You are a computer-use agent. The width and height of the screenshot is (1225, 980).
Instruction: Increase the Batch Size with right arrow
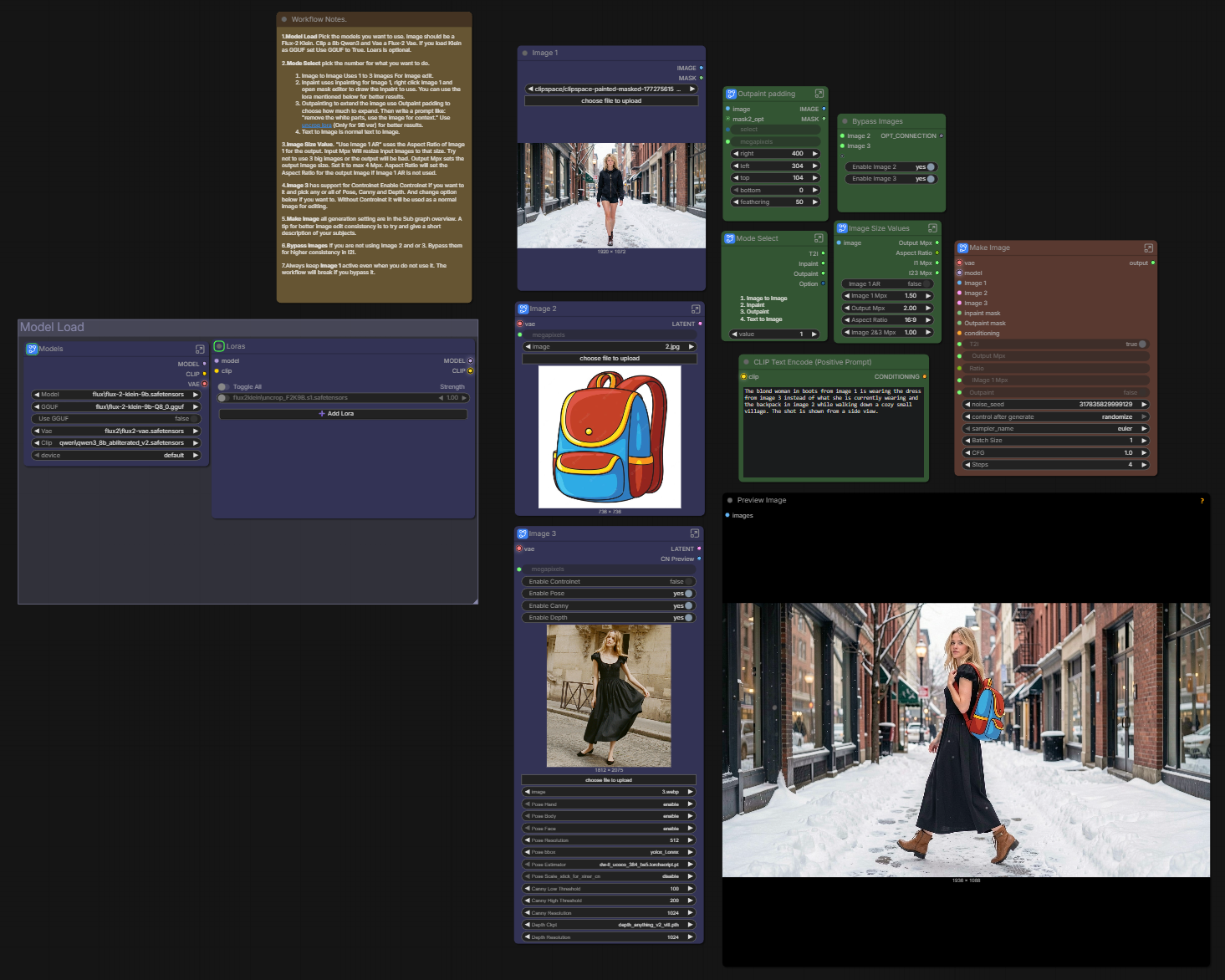[x=1143, y=441]
